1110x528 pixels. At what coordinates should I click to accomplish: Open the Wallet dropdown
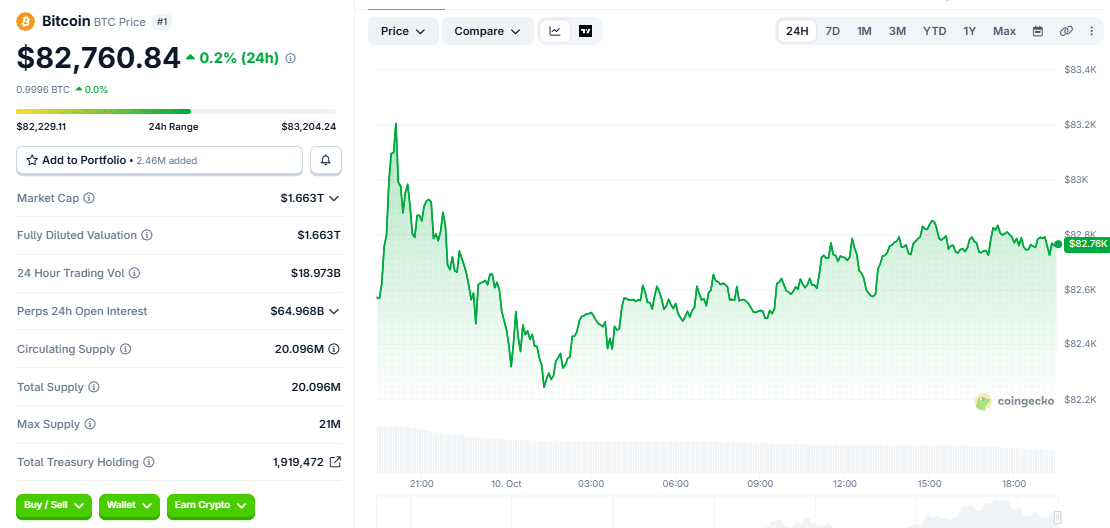129,505
